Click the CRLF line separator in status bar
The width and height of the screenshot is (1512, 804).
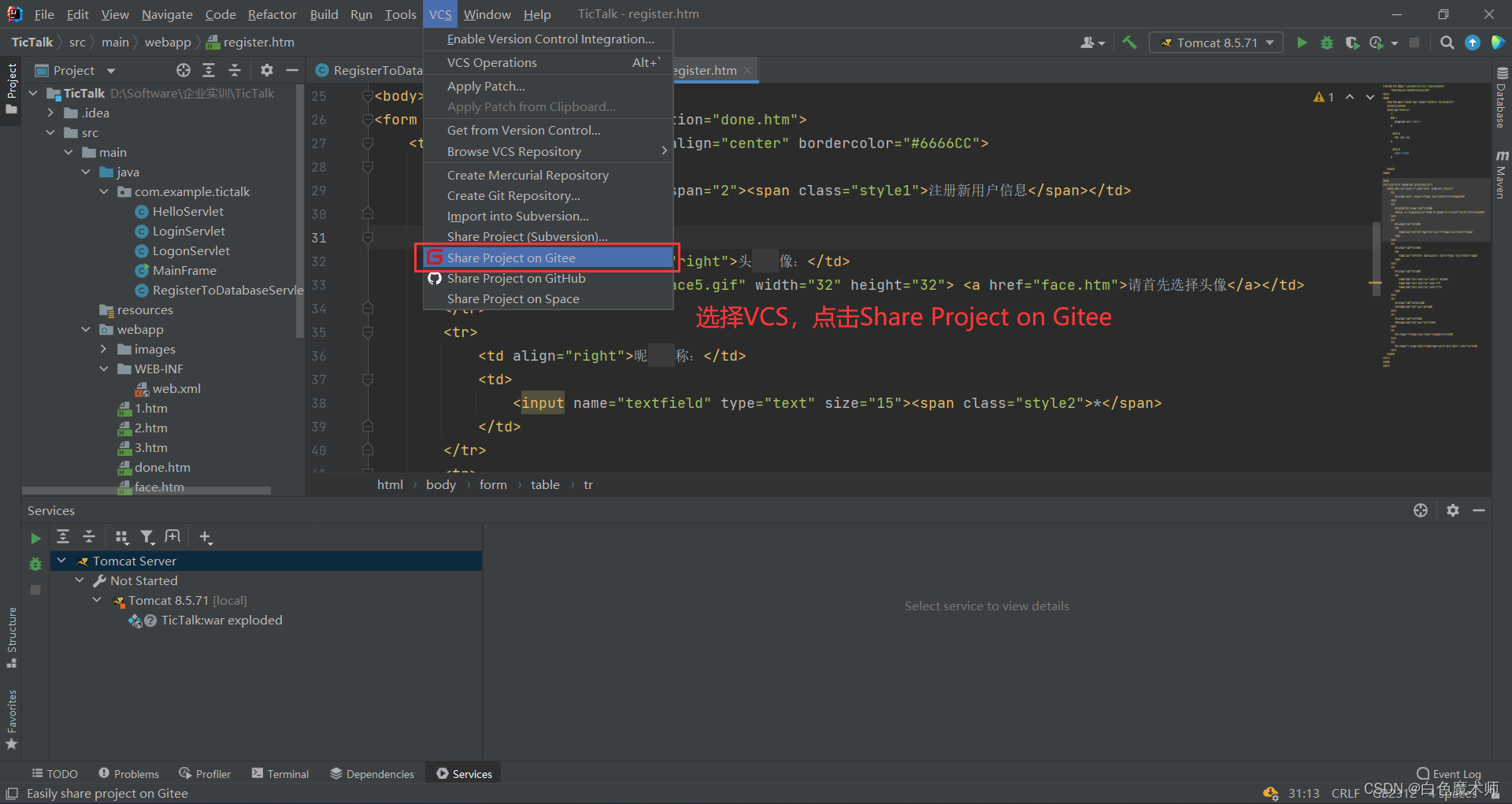pos(1345,793)
